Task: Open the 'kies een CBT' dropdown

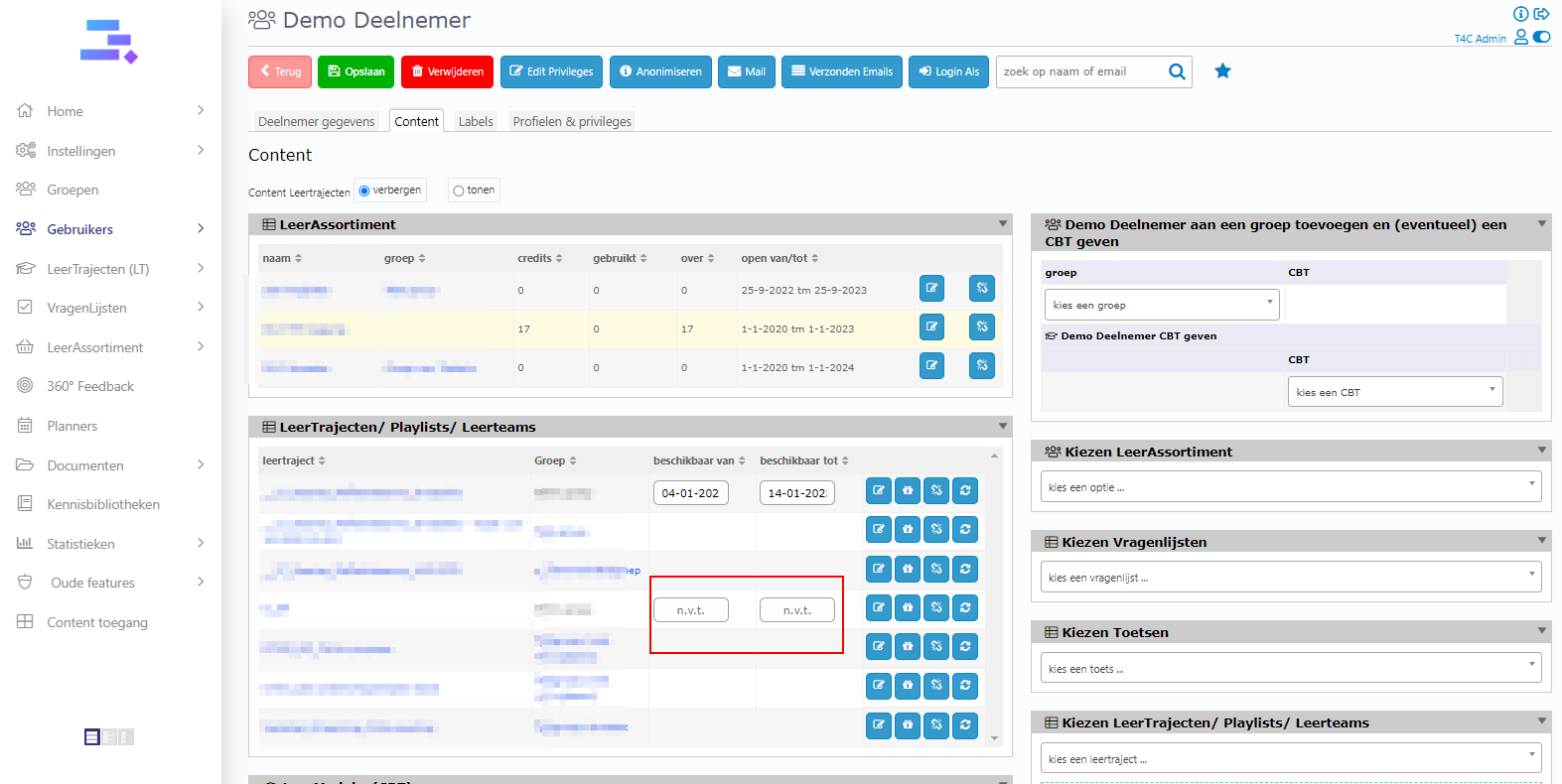Action: [1394, 392]
